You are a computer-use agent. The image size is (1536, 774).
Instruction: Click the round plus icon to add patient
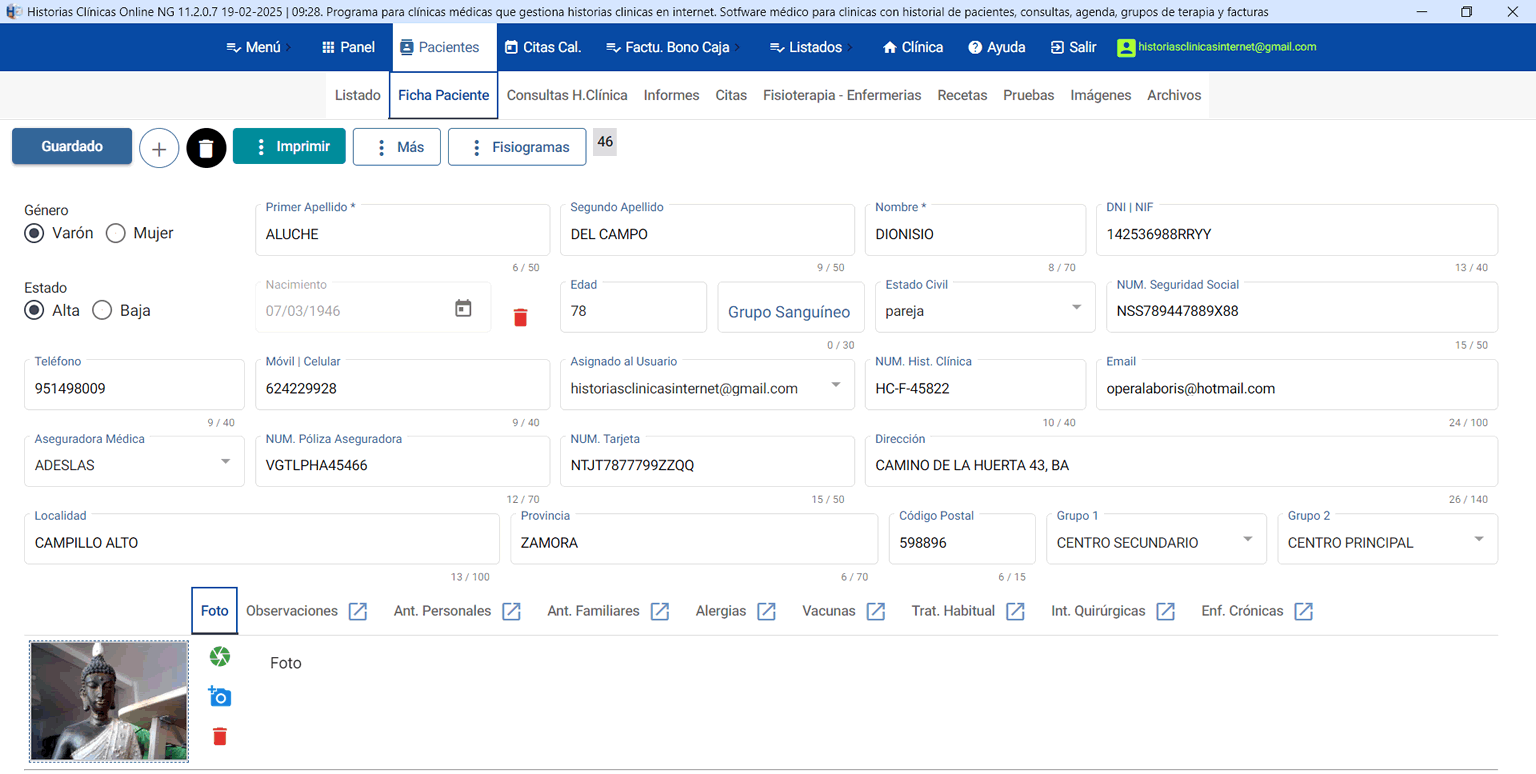(x=159, y=148)
